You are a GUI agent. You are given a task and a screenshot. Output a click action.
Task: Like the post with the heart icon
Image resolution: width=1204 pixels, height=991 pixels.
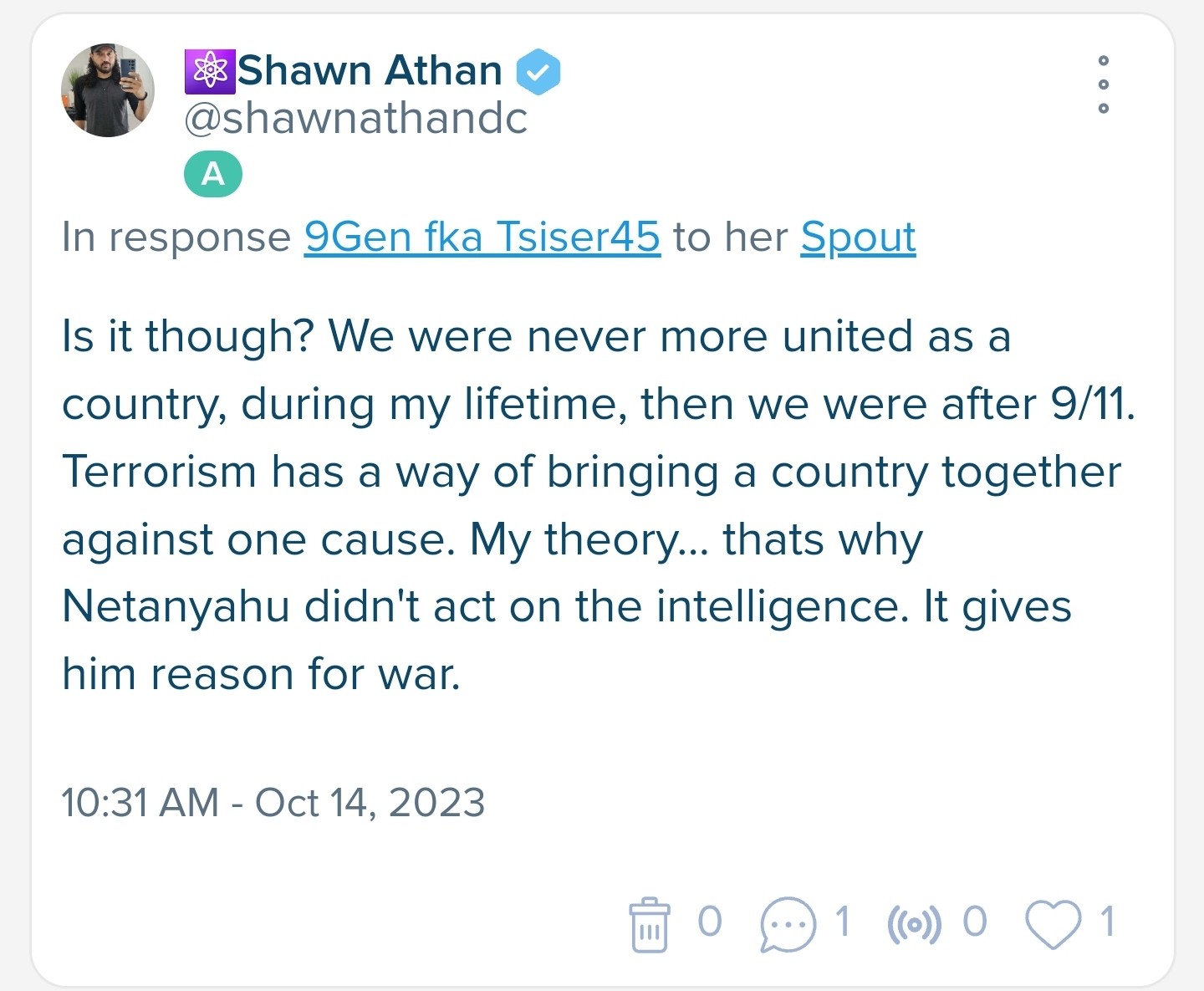point(1053,924)
